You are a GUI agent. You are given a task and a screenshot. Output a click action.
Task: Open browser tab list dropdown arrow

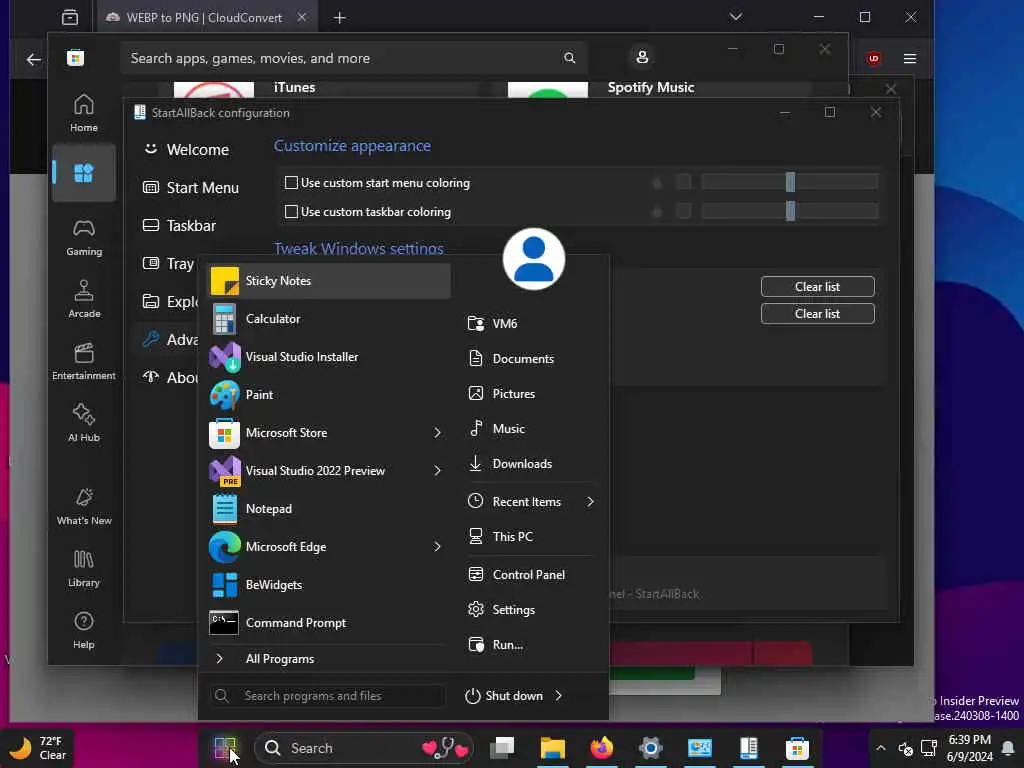736,17
